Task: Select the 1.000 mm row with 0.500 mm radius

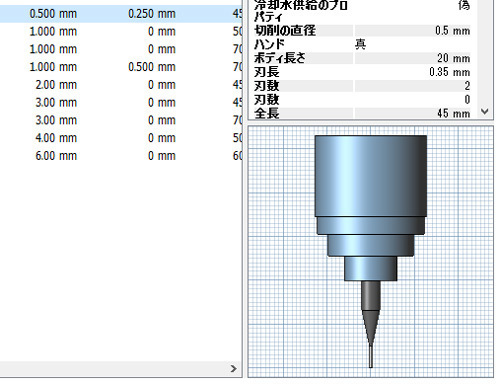Action: (x=121, y=67)
